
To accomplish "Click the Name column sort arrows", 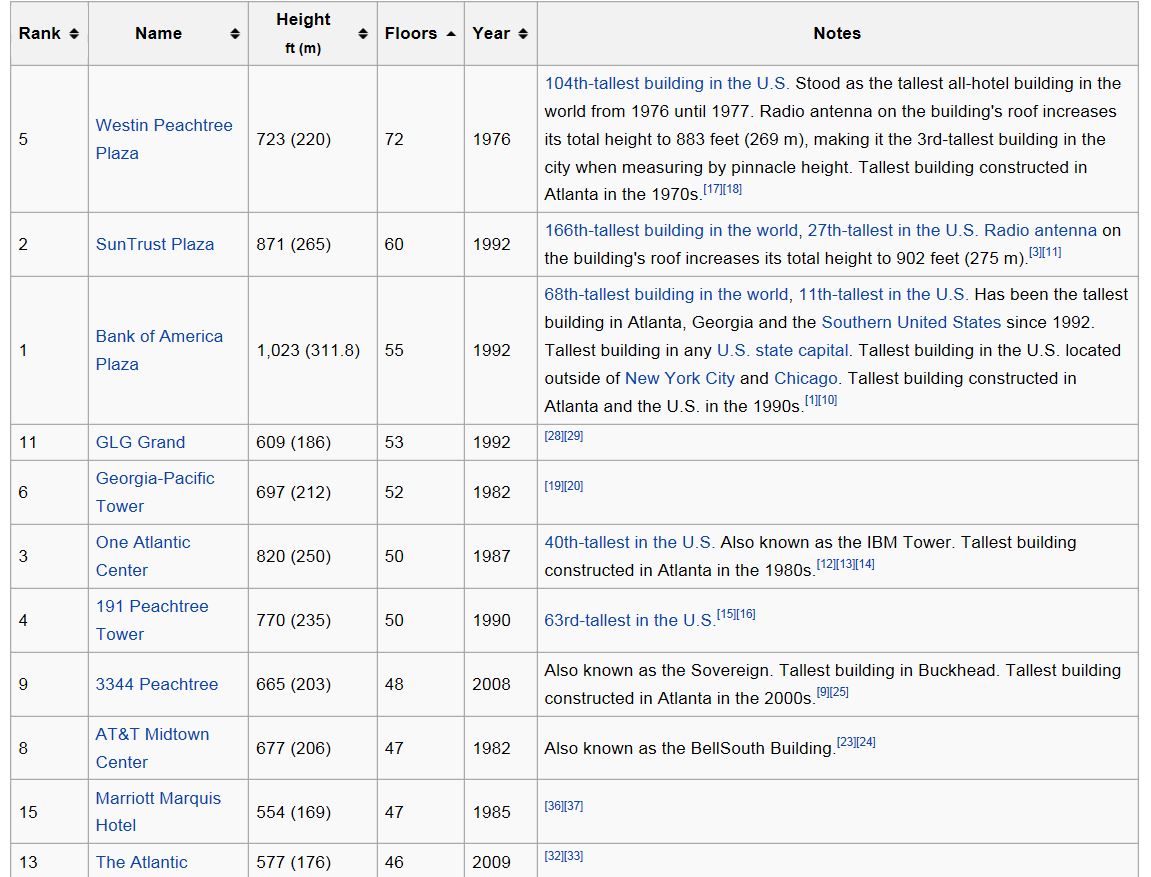I will coord(235,34).
